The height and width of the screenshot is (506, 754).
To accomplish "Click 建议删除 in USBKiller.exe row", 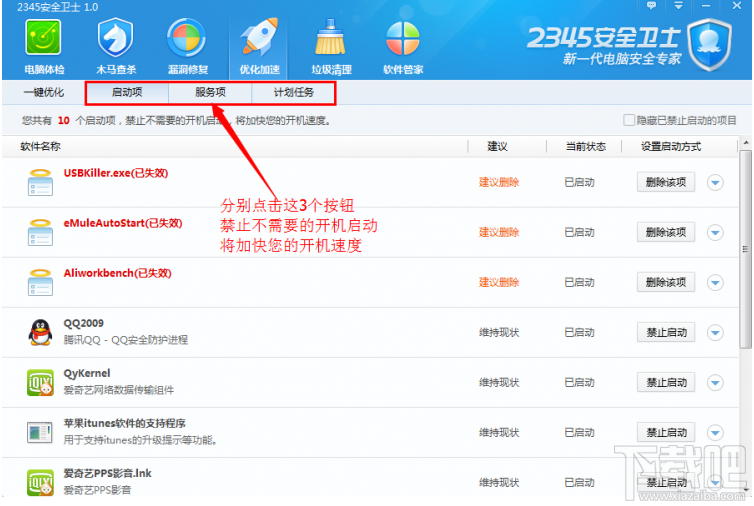I will (x=499, y=182).
